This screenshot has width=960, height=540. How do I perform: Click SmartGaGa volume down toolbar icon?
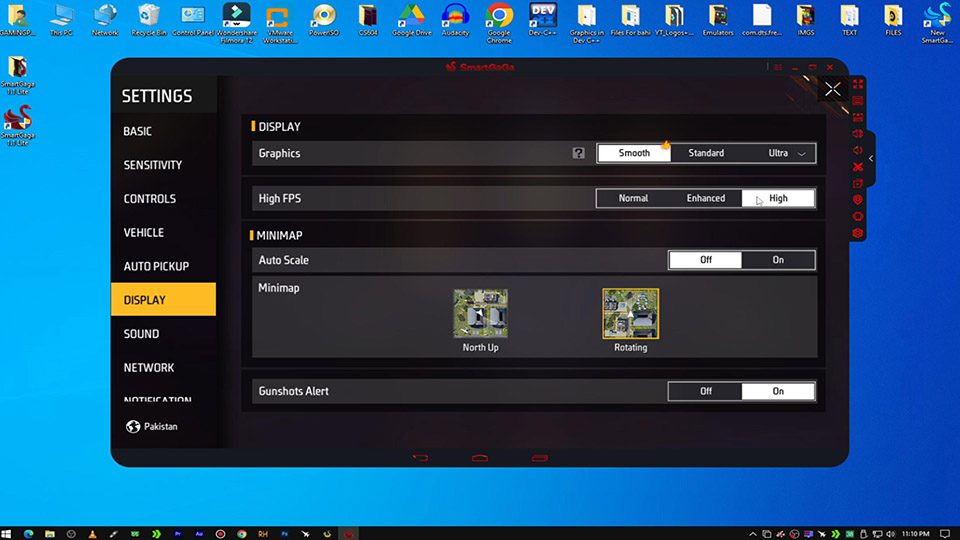(x=858, y=150)
